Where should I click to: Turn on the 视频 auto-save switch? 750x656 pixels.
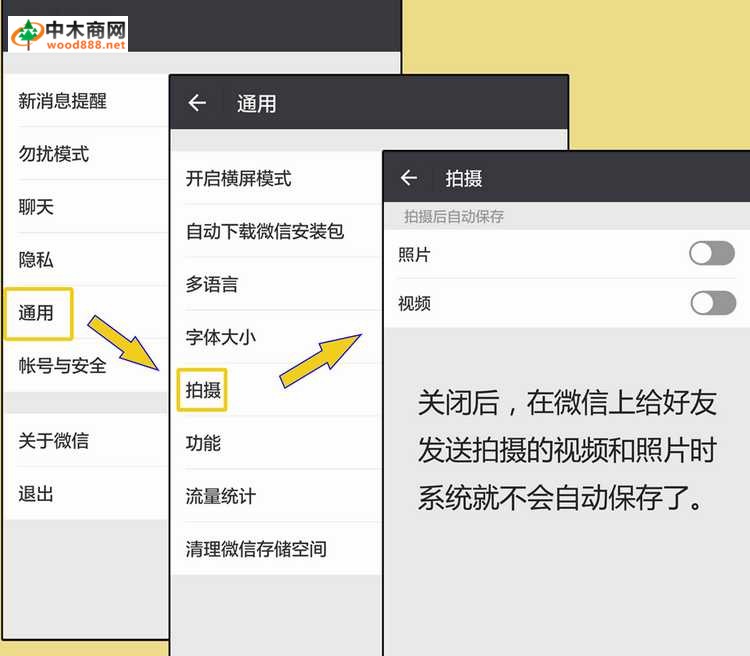pyautogui.click(x=713, y=303)
